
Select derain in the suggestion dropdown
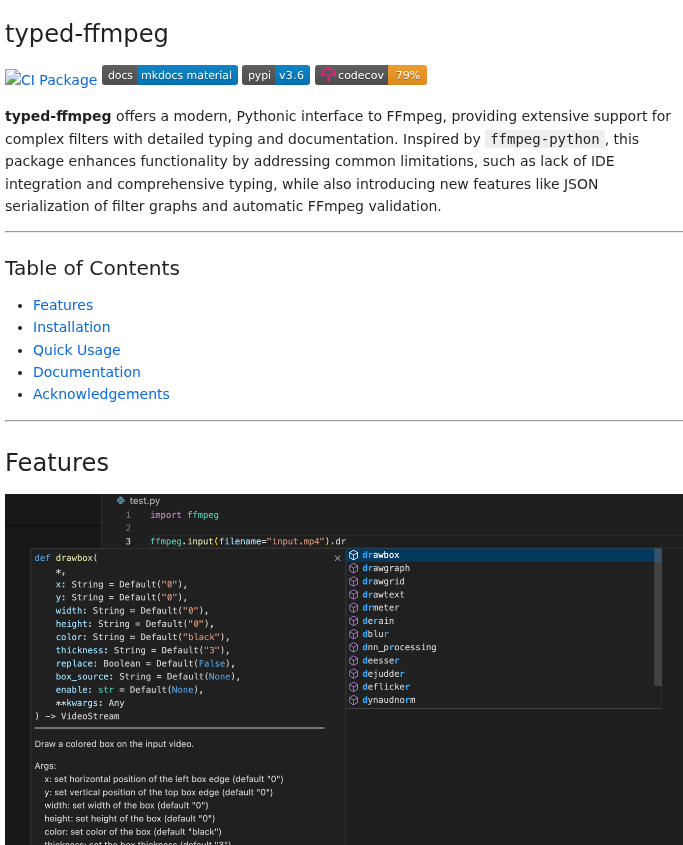click(377, 620)
